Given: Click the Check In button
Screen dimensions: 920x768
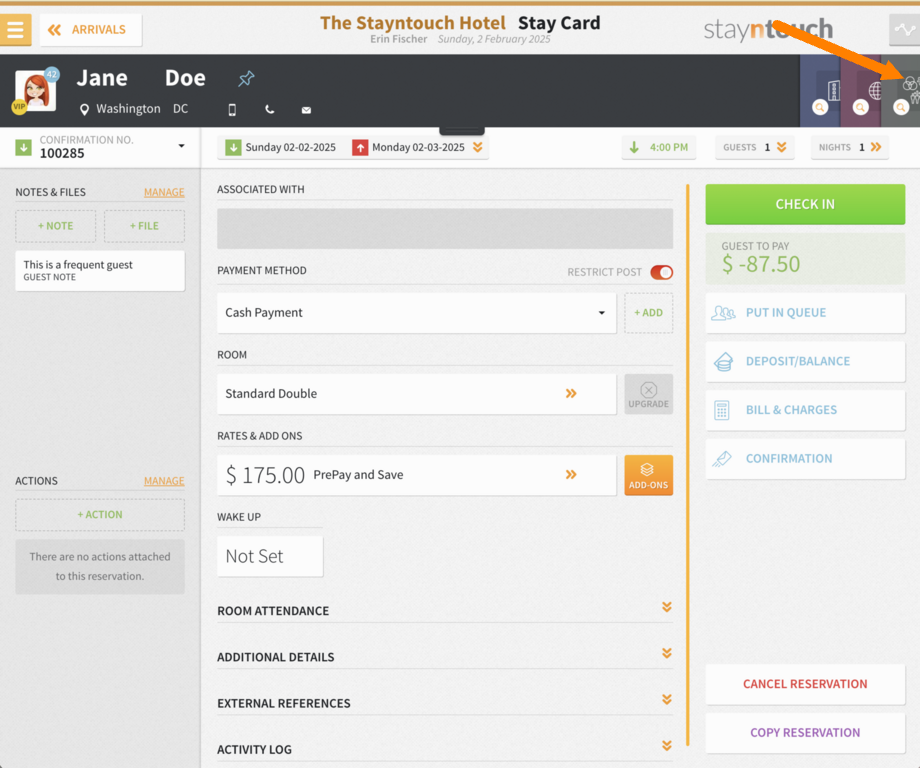Looking at the screenshot, I should click(x=805, y=204).
